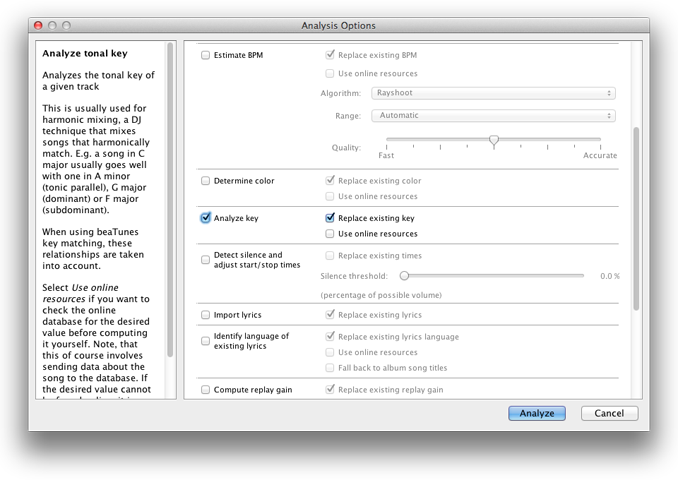The width and height of the screenshot is (678, 480).
Task: Toggle Fall back to album song titles
Action: click(x=330, y=368)
